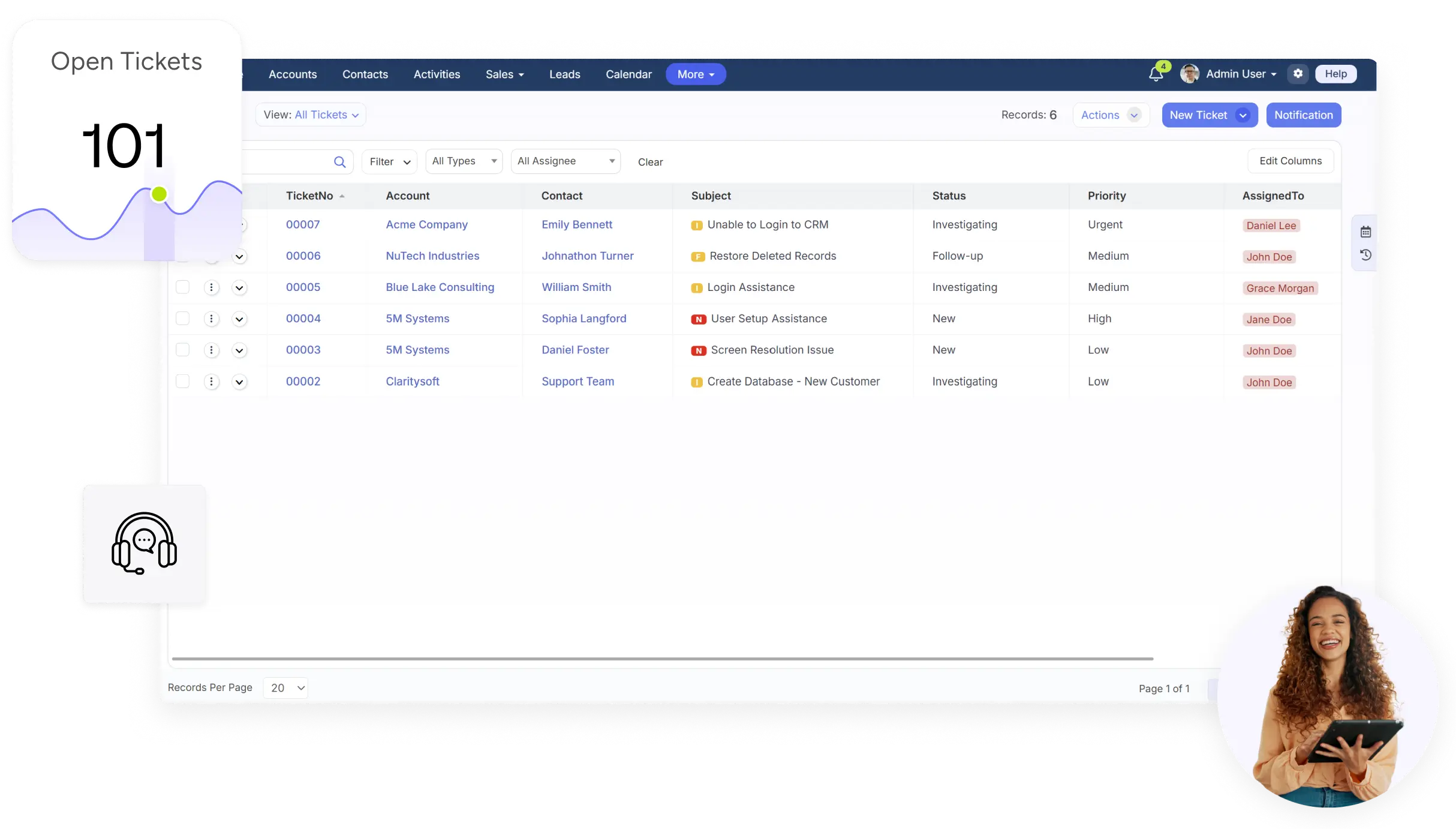The height and width of the screenshot is (829, 1456).
Task: Open the history clock side icon
Action: pos(1365,255)
